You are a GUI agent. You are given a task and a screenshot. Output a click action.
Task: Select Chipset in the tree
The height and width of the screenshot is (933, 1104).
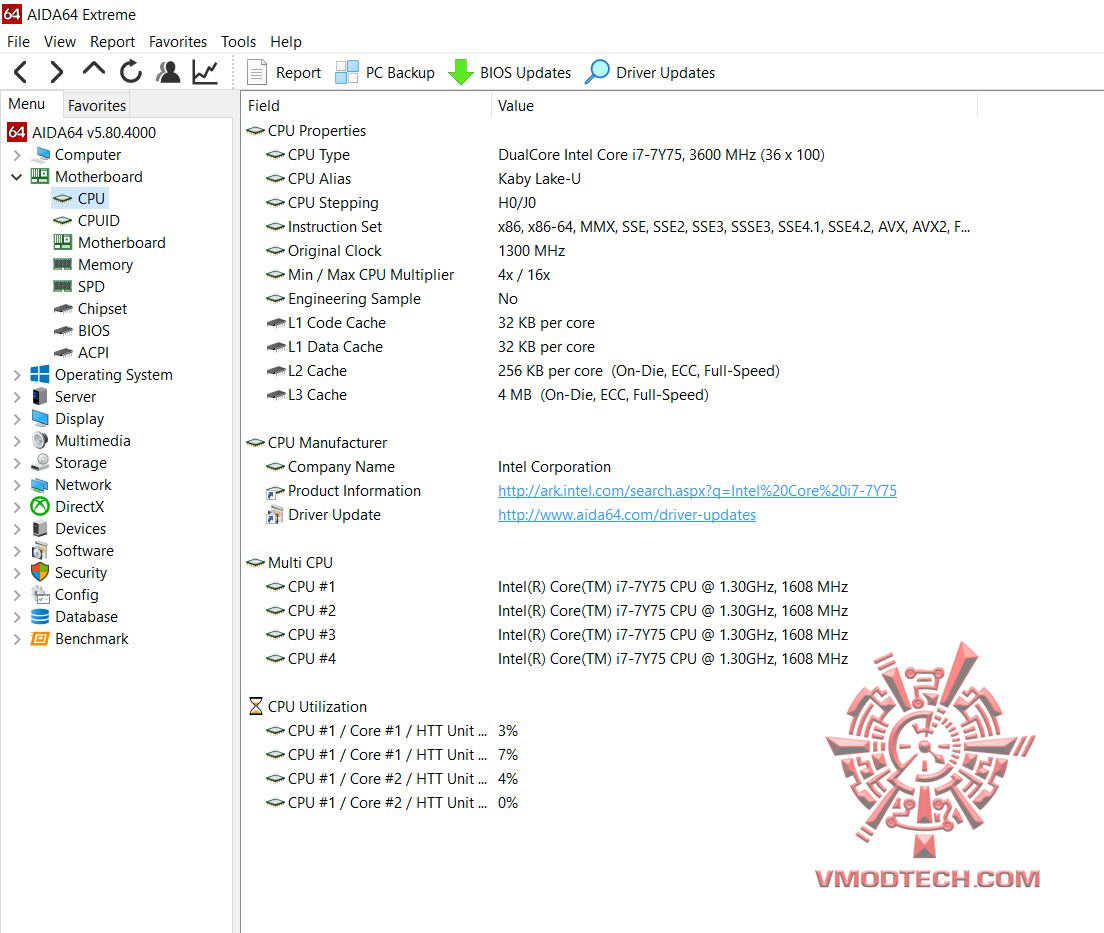[102, 308]
